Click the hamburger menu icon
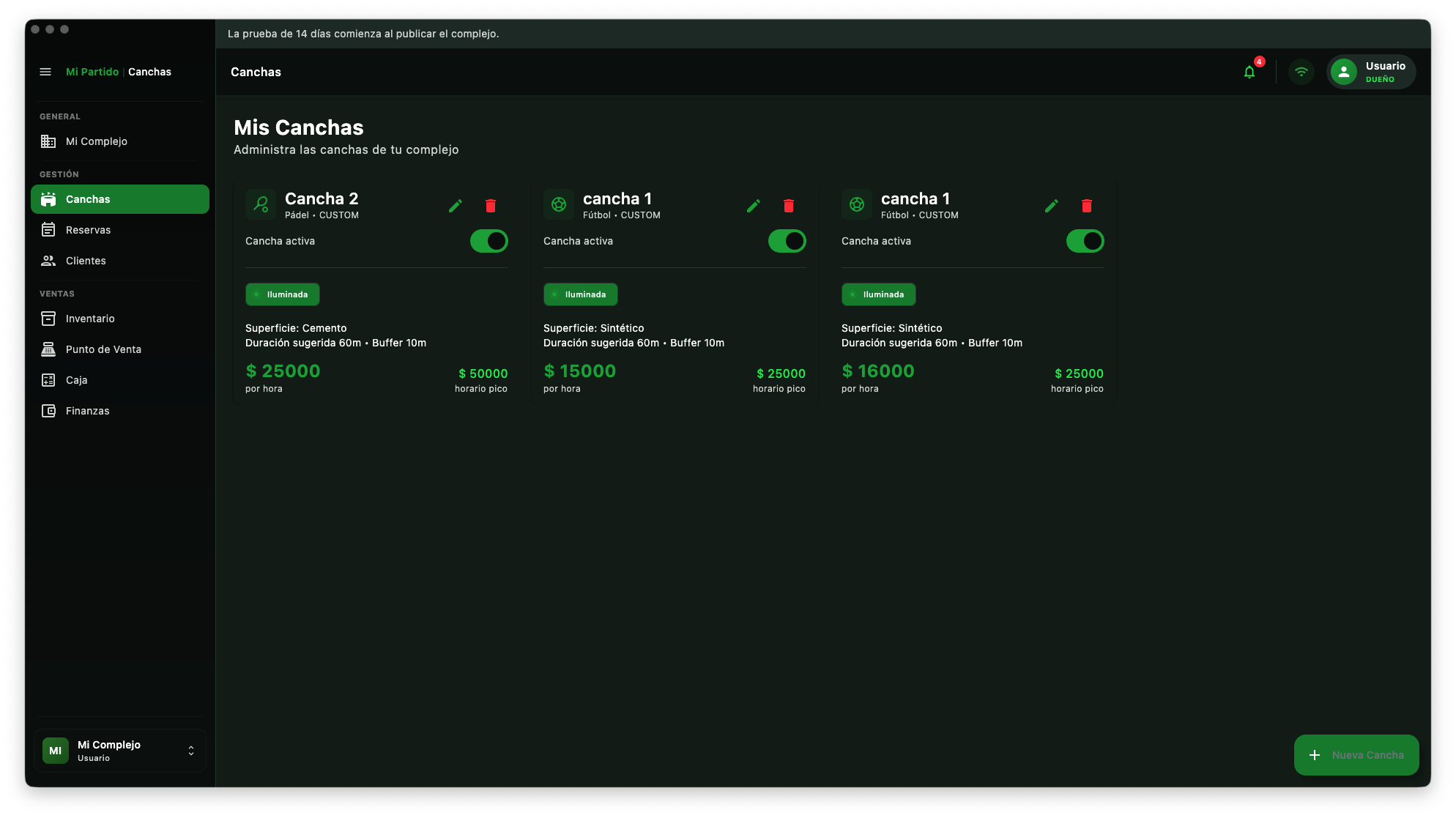1456x818 pixels. tap(45, 72)
